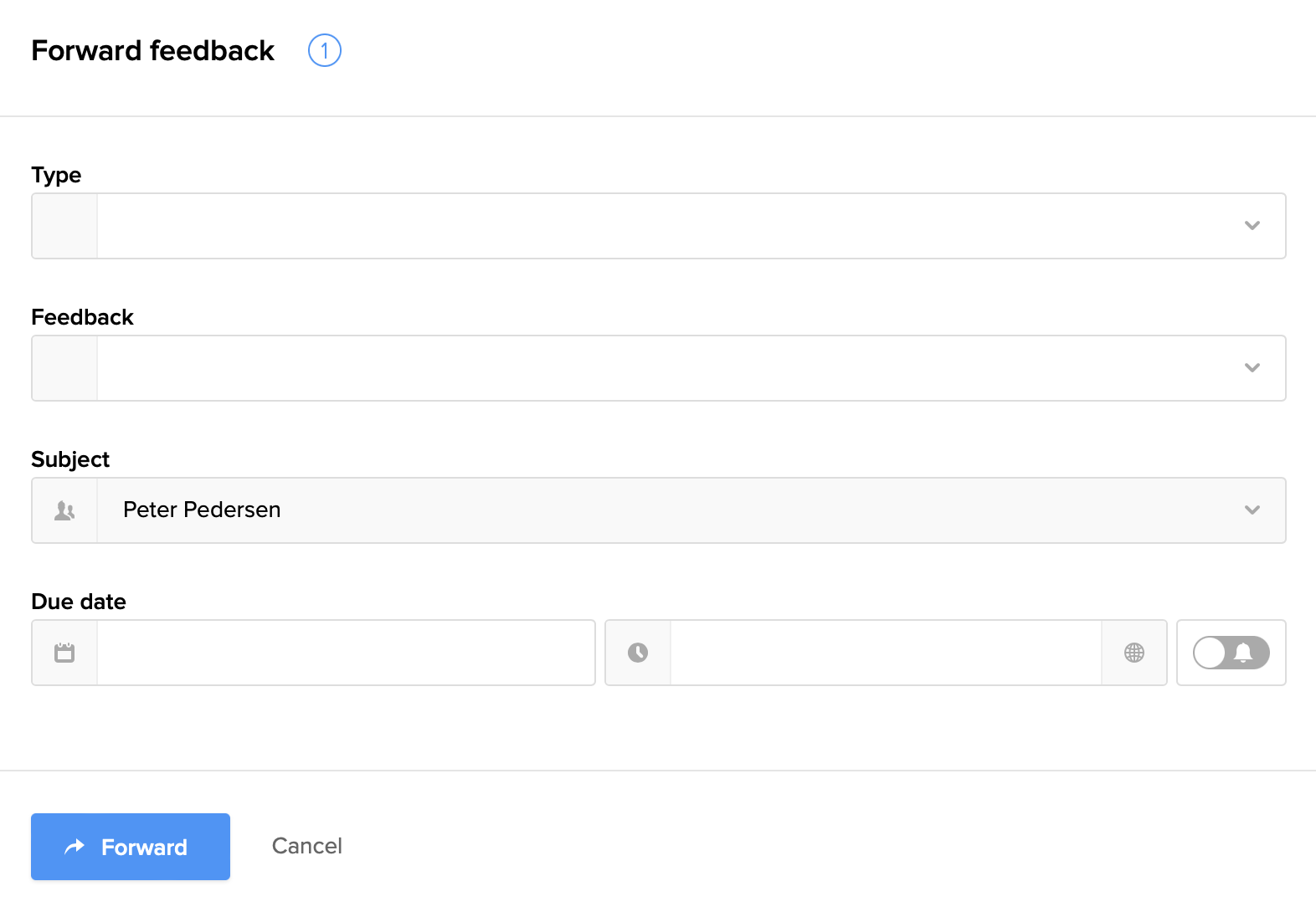
Task: Click the calendar icon in Due date
Action: [64, 653]
